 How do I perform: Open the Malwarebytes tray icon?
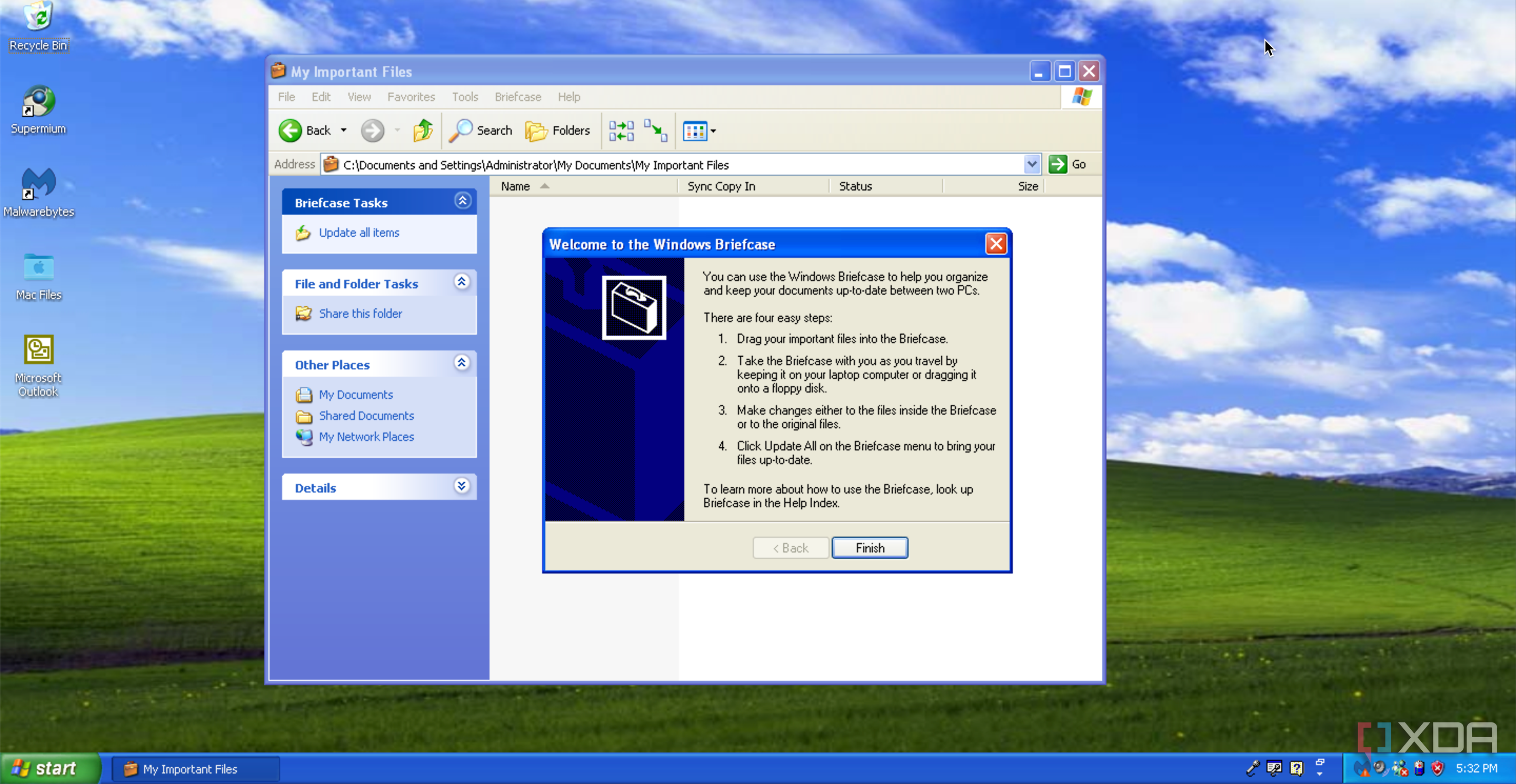[x=1362, y=768]
